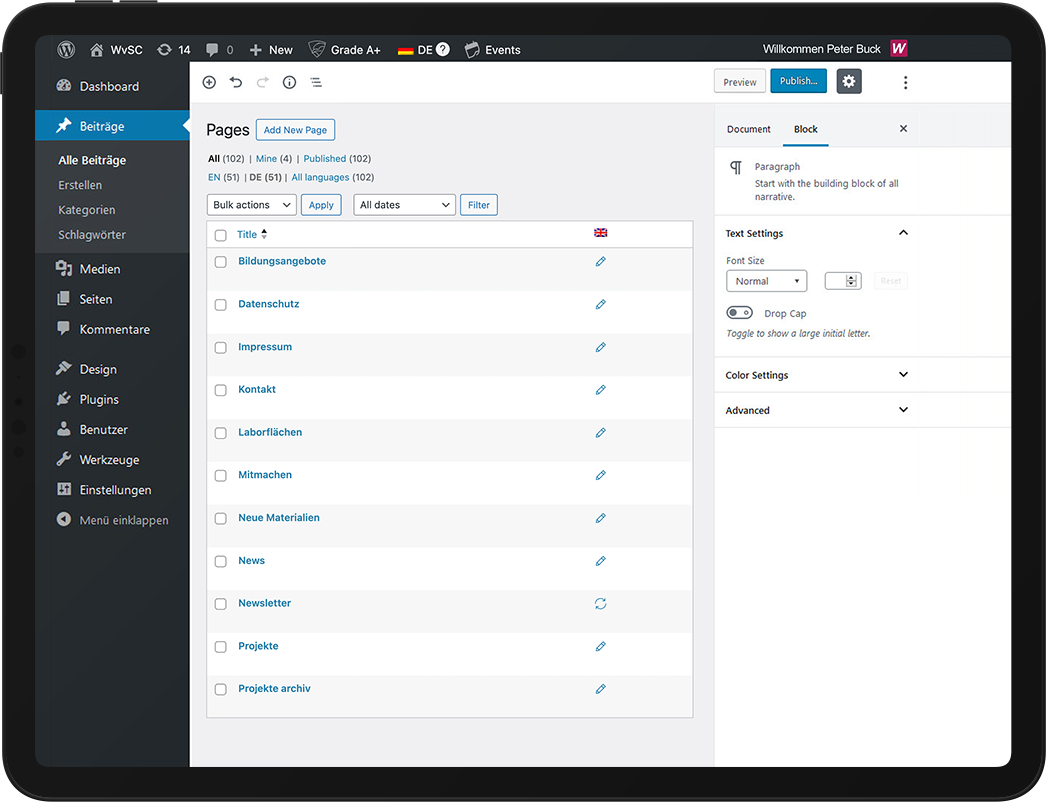
Task: Click the Filter button
Action: [479, 205]
